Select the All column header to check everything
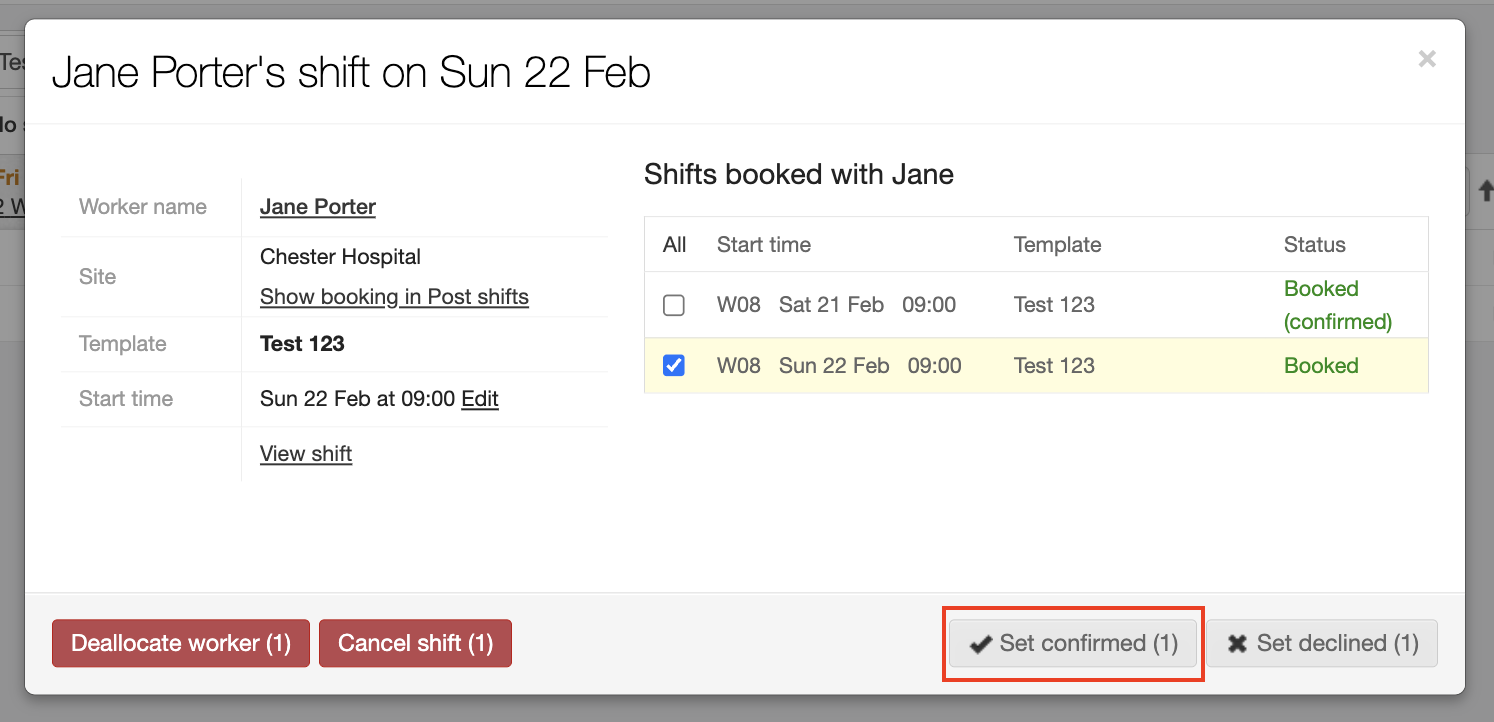The width and height of the screenshot is (1494, 722). click(x=674, y=244)
